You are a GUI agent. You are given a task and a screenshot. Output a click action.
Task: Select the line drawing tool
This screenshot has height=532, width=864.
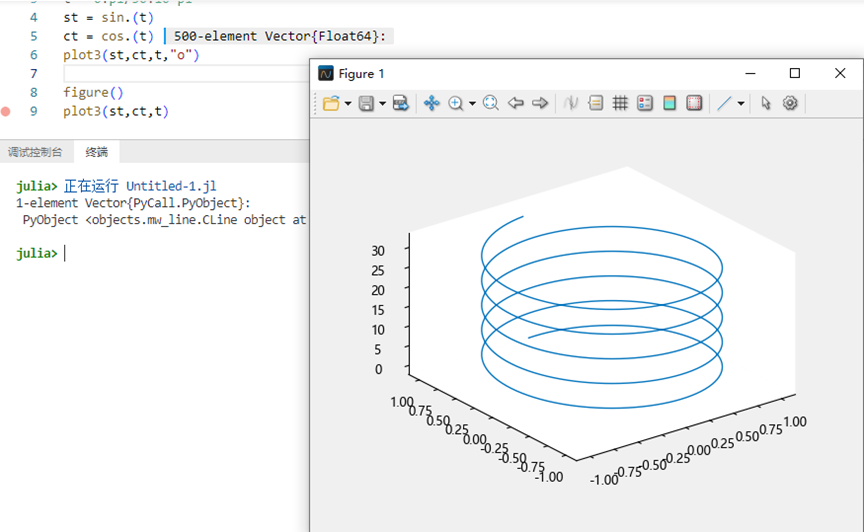pos(724,103)
